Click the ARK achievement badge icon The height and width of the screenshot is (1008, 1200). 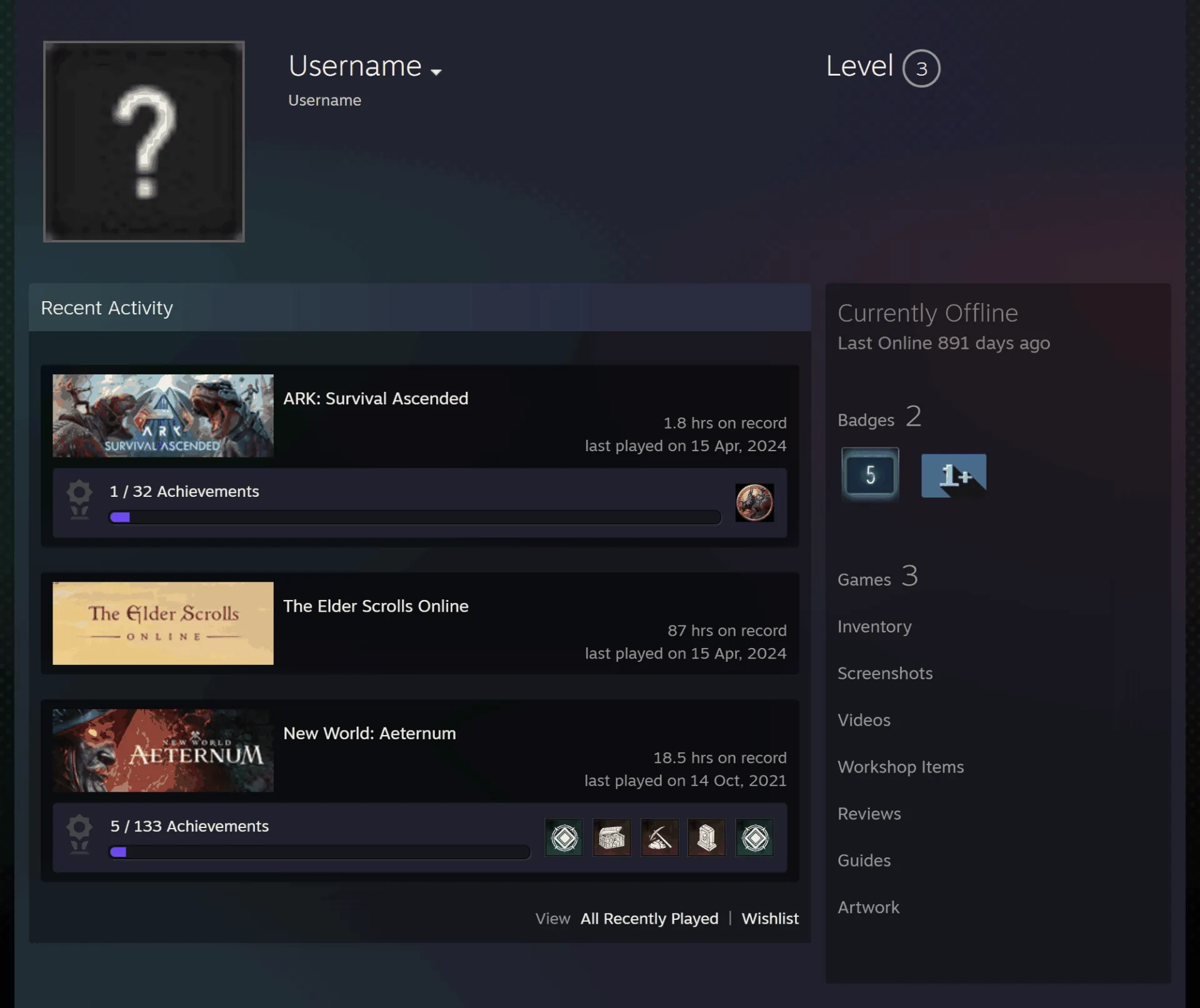754,502
